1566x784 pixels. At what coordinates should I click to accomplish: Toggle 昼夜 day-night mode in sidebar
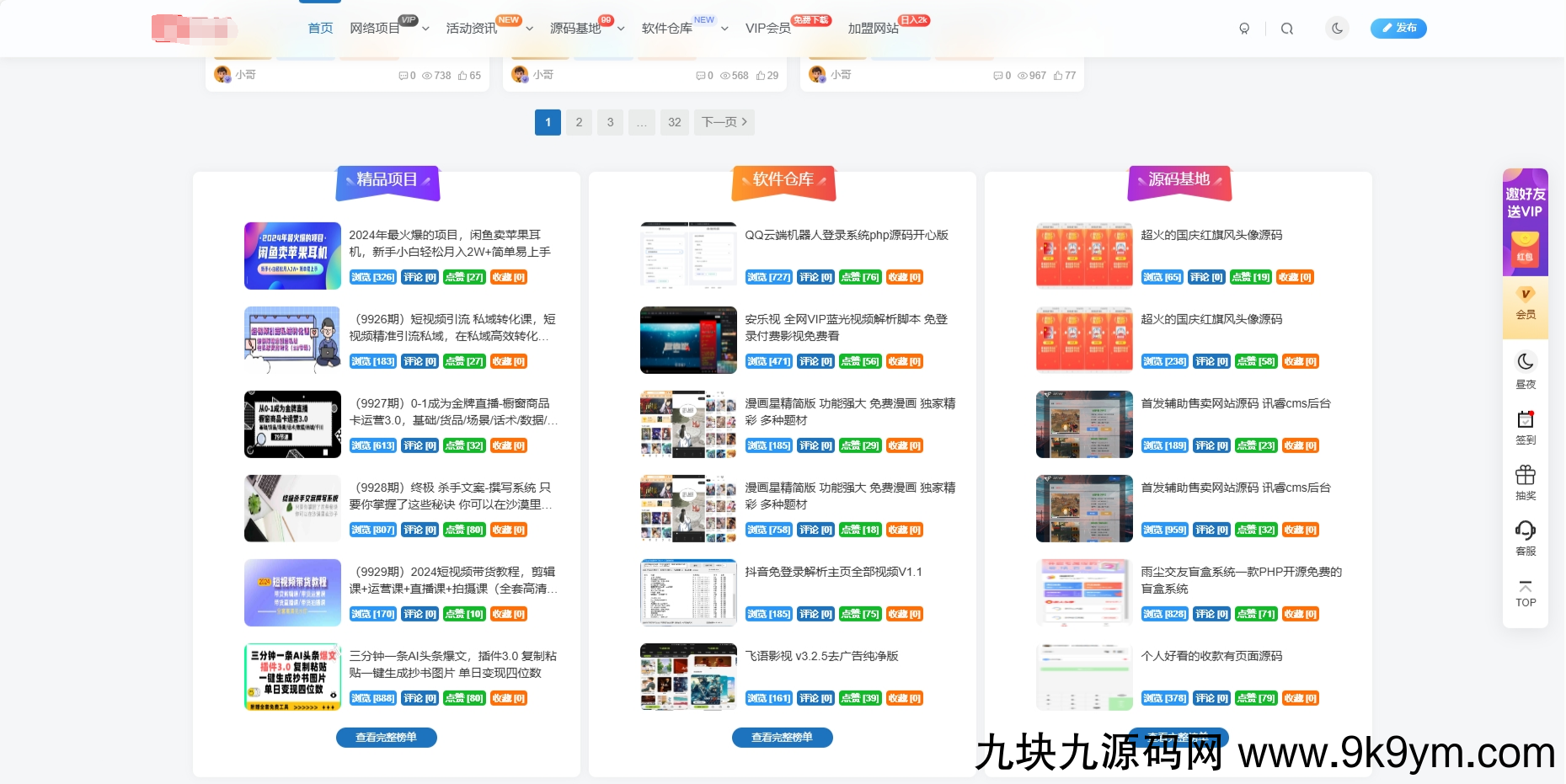coord(1525,371)
